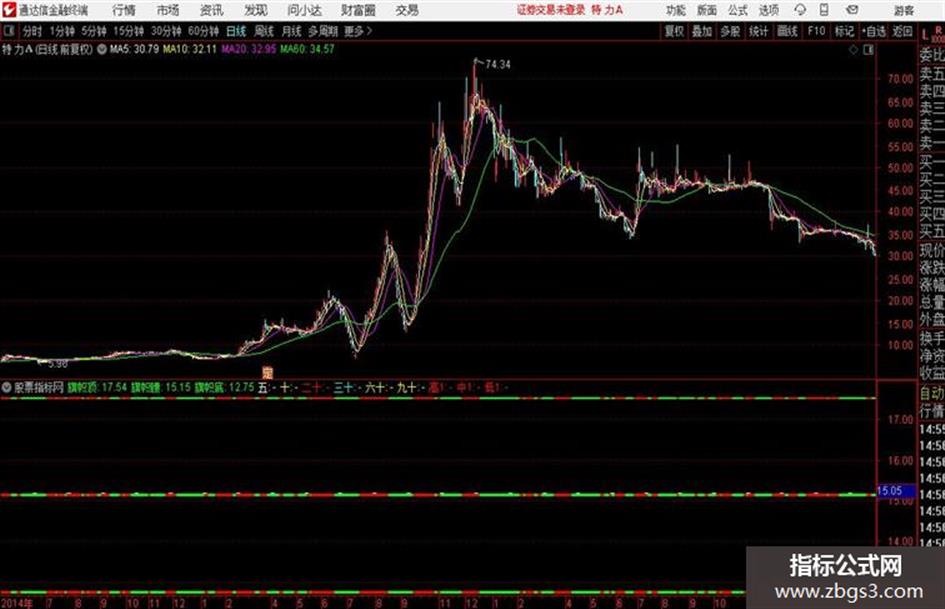Viewport: 945px width, 609px height.
Task: Click the green value 12.75 in indicator row
Action: click(242, 387)
